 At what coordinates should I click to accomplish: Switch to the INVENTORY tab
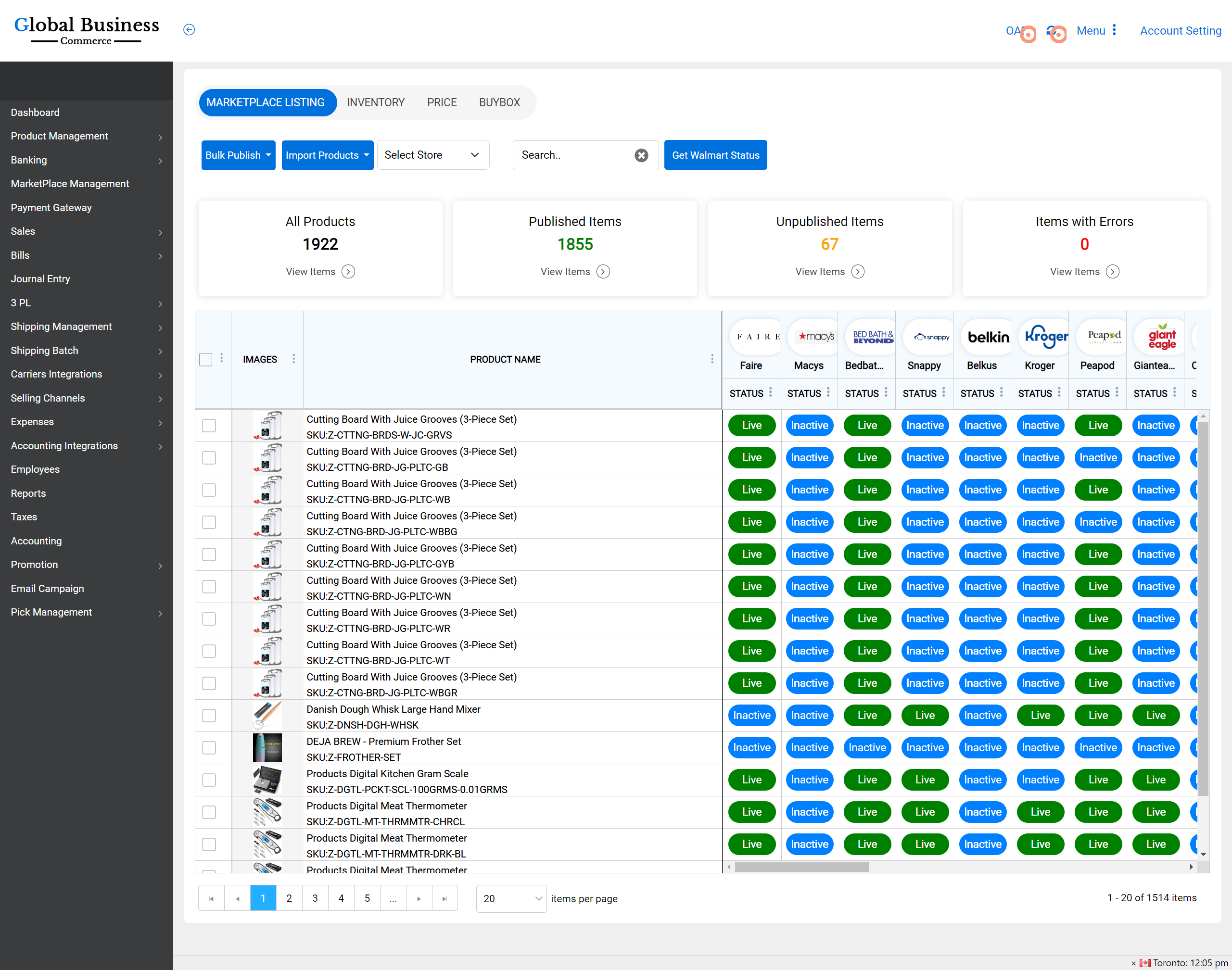point(375,102)
